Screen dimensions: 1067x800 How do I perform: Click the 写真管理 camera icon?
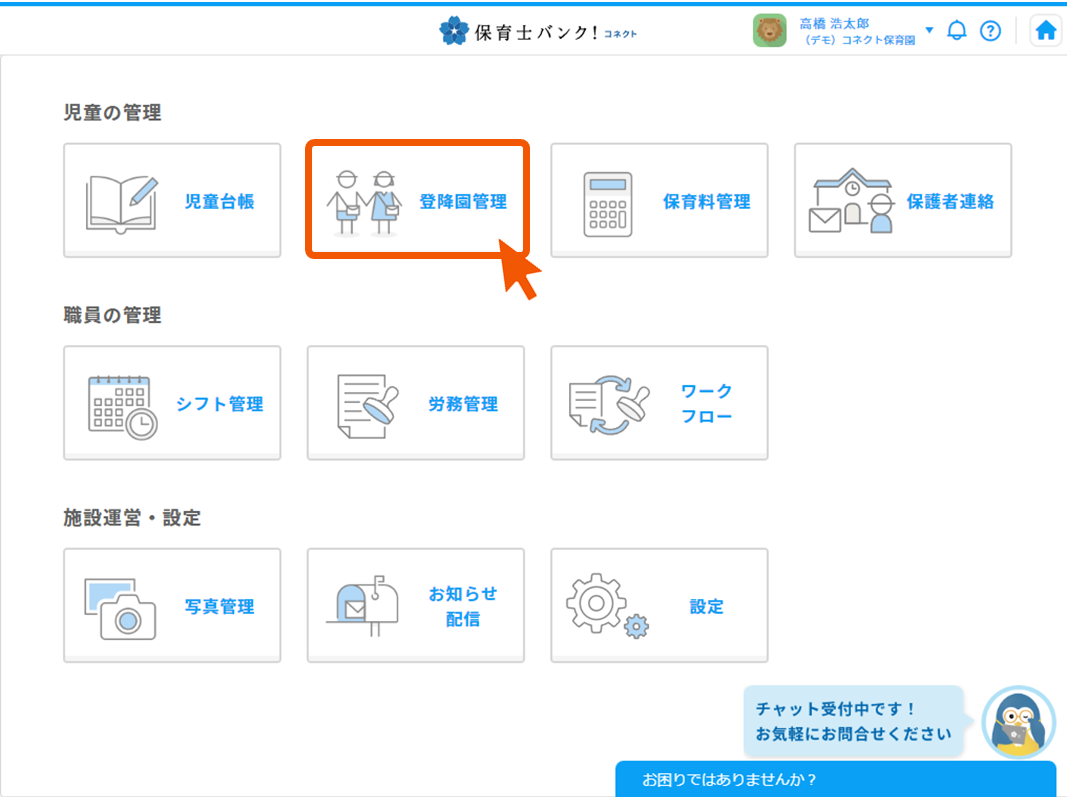click(171, 605)
